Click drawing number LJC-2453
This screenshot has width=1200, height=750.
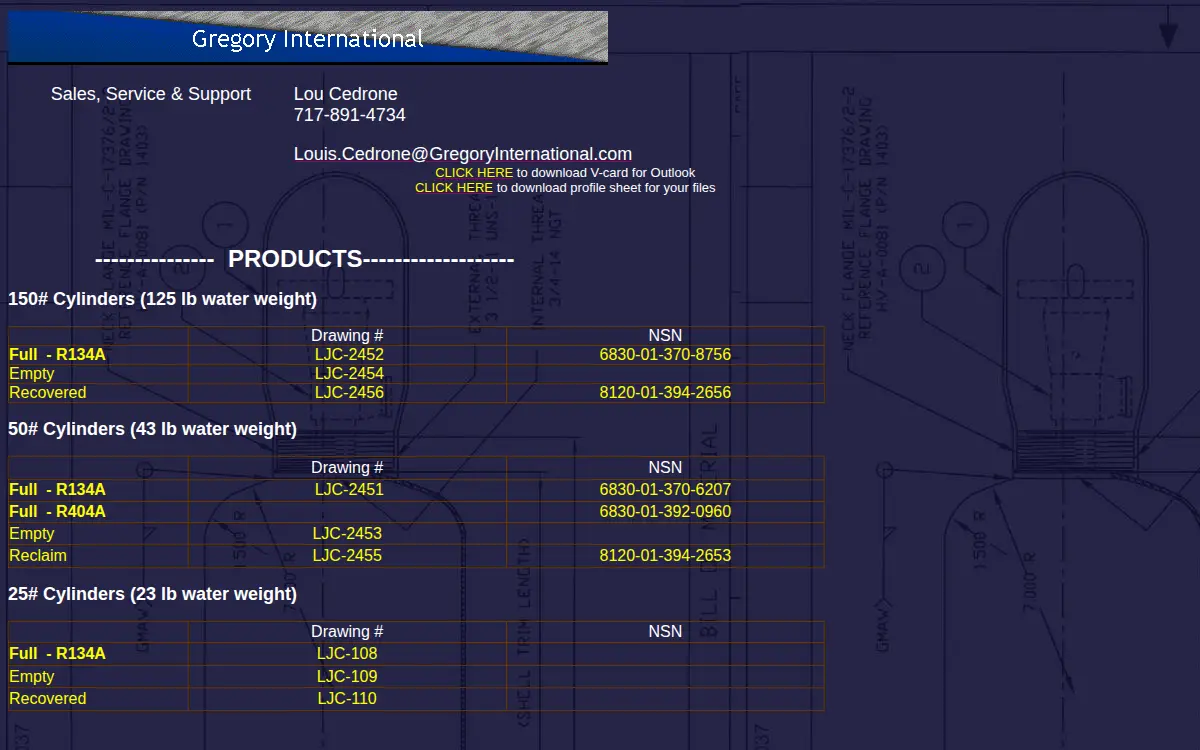[x=347, y=534]
